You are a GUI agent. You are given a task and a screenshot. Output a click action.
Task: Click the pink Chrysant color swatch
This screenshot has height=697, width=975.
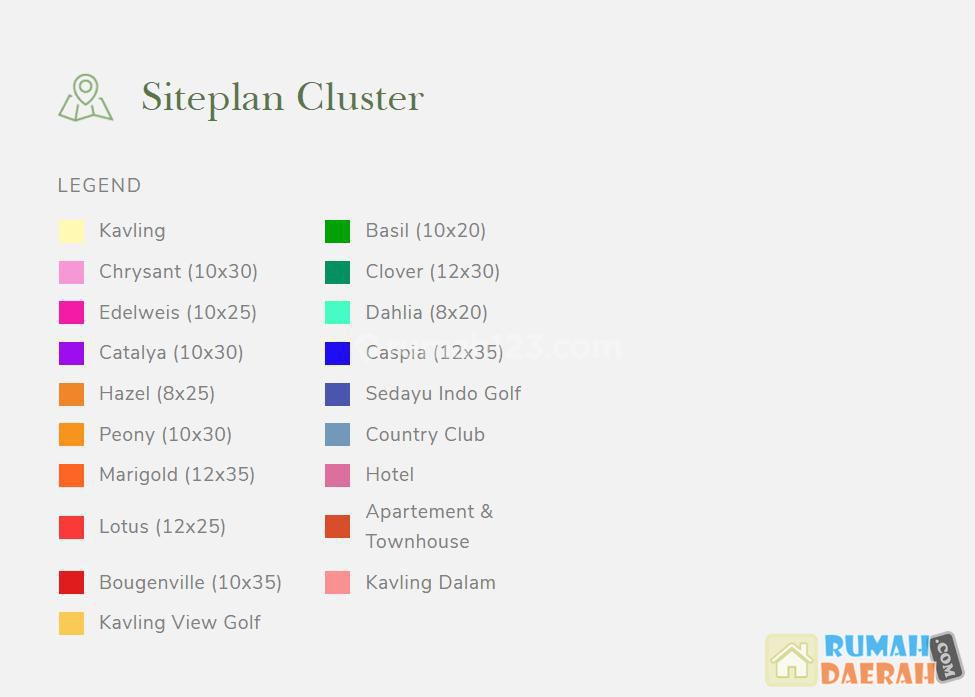[71, 272]
